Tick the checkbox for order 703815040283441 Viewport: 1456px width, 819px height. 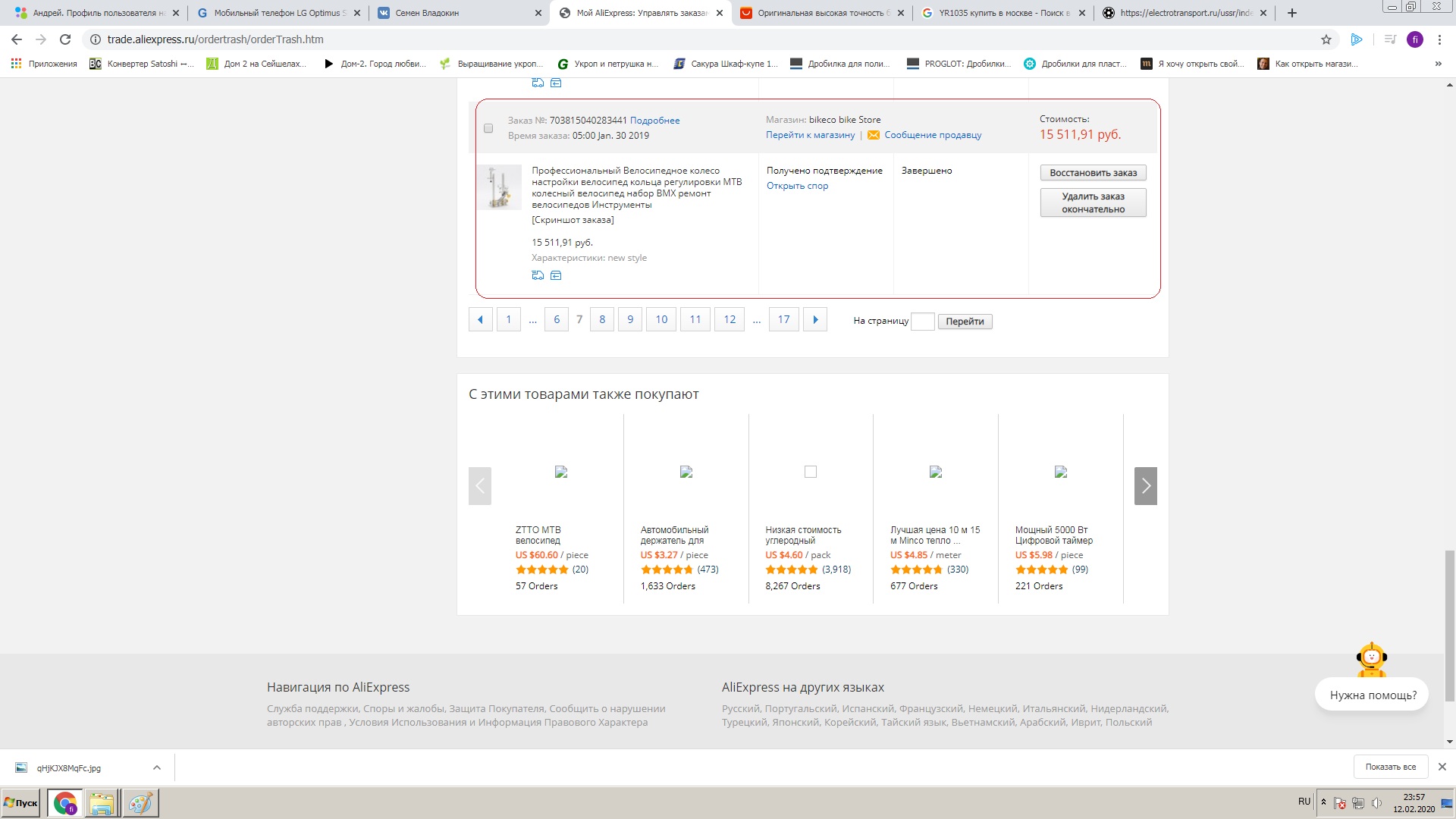coord(488,128)
